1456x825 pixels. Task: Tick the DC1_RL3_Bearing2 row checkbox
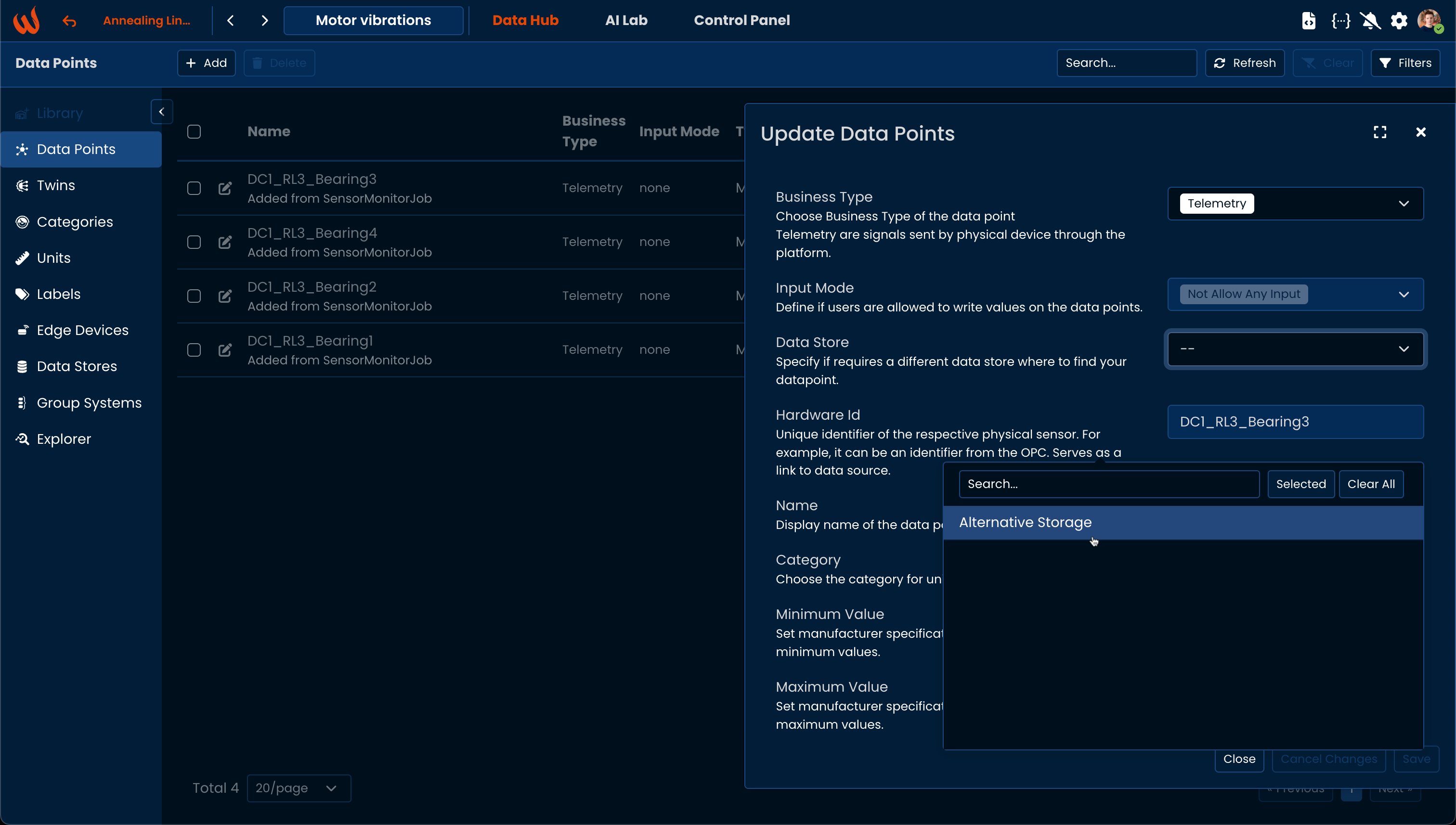point(194,296)
